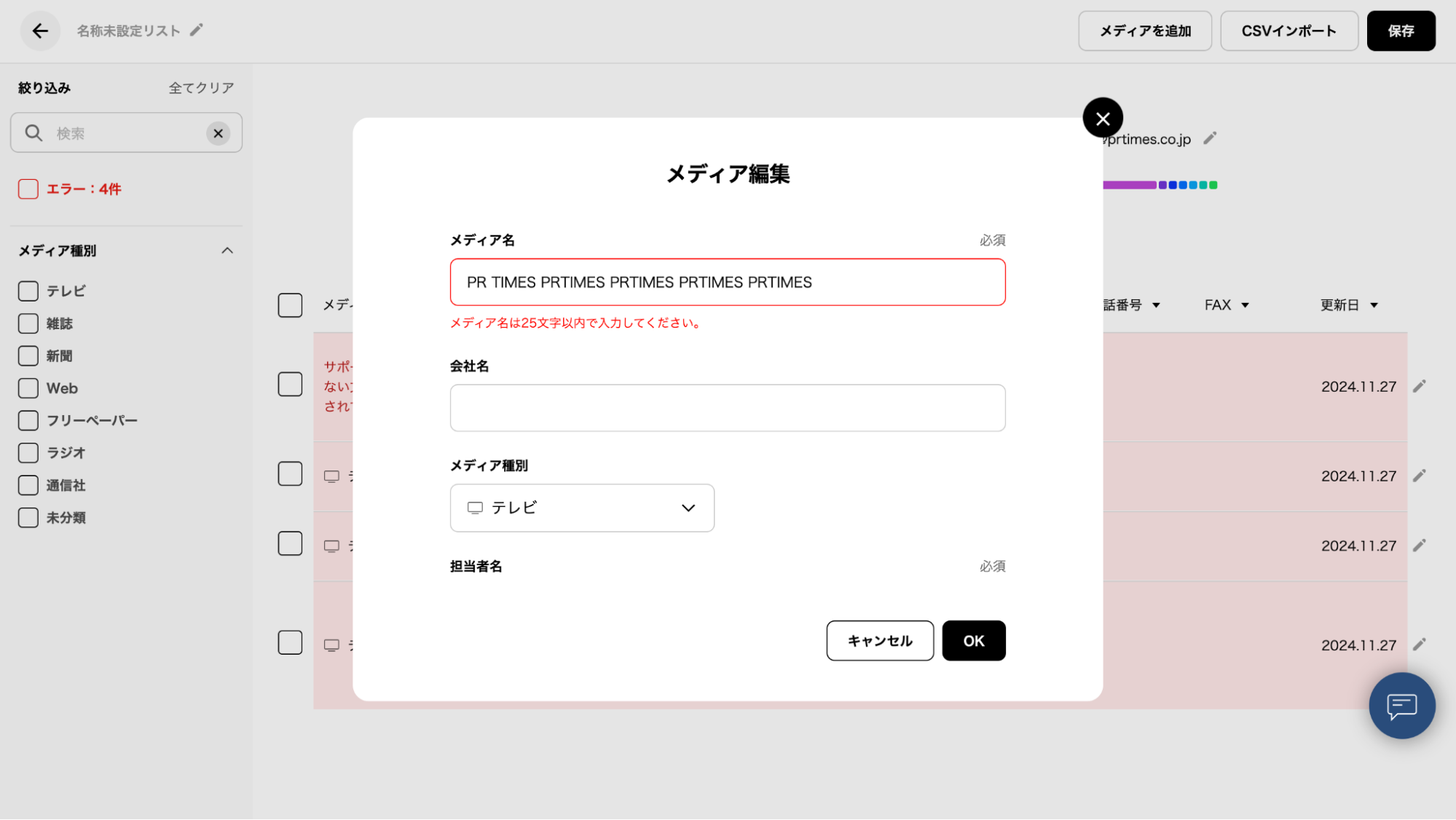
Task: Click edit pencil on first table row
Action: tap(1419, 387)
